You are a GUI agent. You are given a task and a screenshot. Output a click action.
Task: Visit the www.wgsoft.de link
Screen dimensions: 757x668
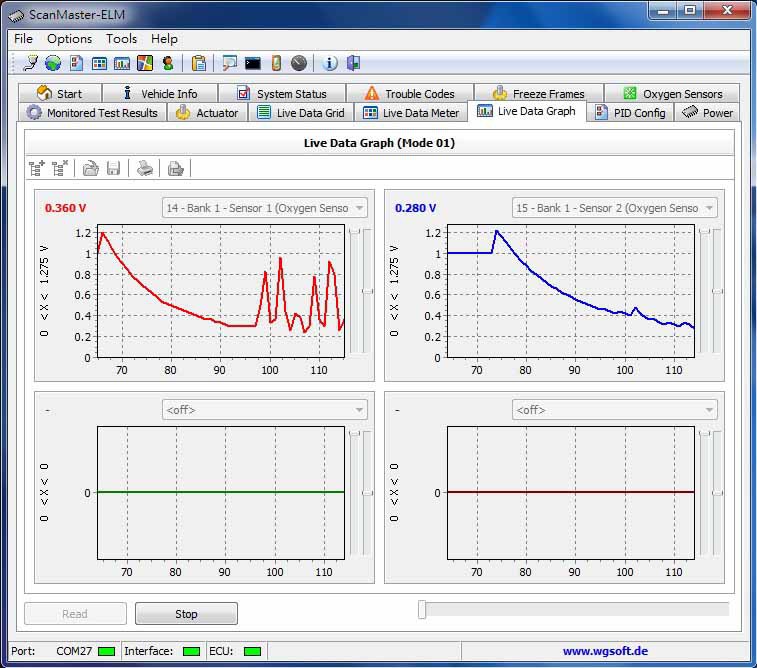point(605,651)
